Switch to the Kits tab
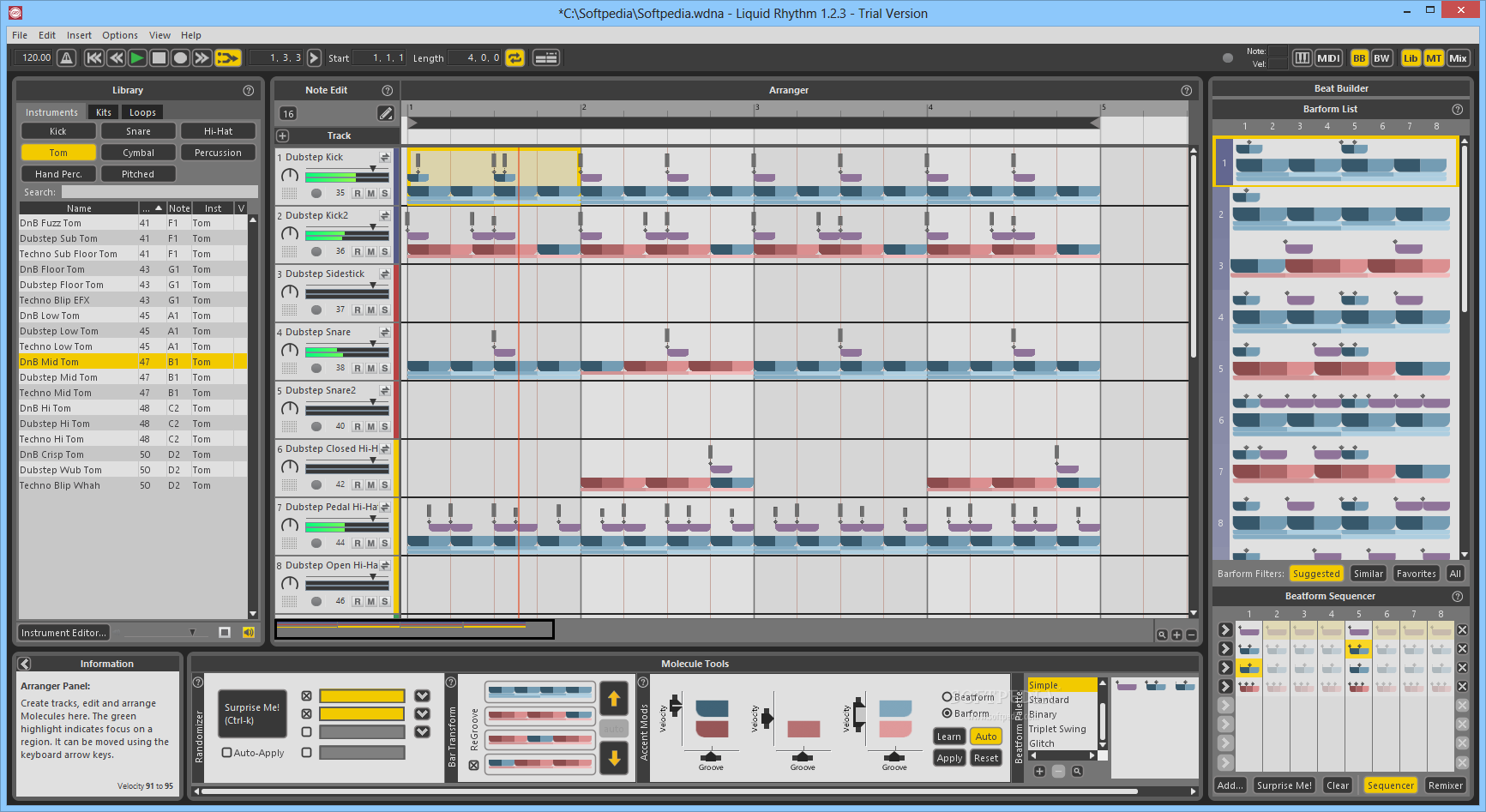 coord(104,112)
